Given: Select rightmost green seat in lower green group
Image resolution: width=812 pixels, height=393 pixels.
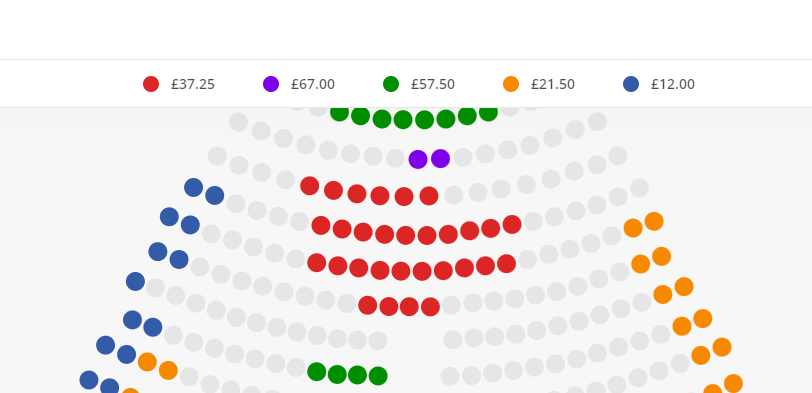Looking at the screenshot, I should tap(378, 375).
